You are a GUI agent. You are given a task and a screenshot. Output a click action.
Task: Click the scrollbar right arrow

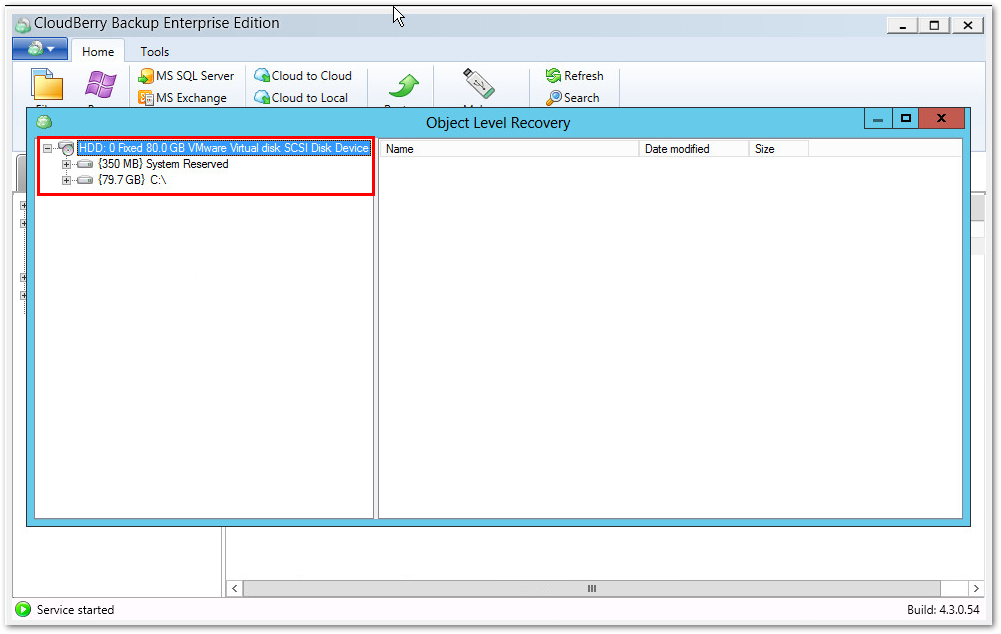coord(975,588)
